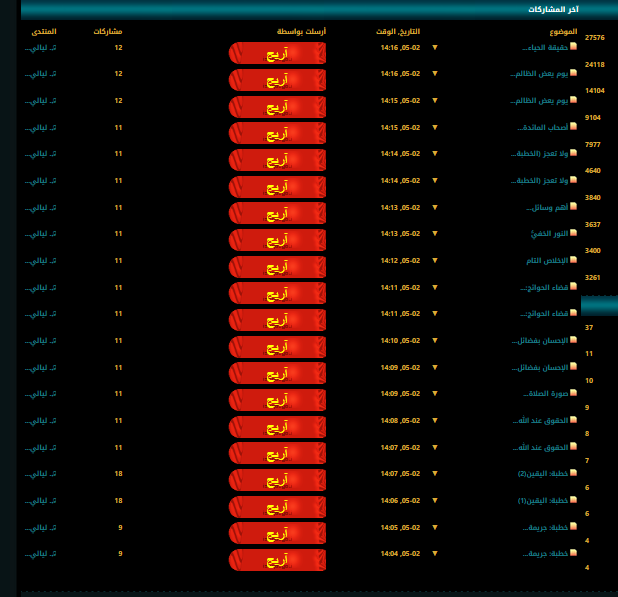The width and height of the screenshot is (618, 597).
Task: Click the الموضوع column header
Action: point(563,32)
